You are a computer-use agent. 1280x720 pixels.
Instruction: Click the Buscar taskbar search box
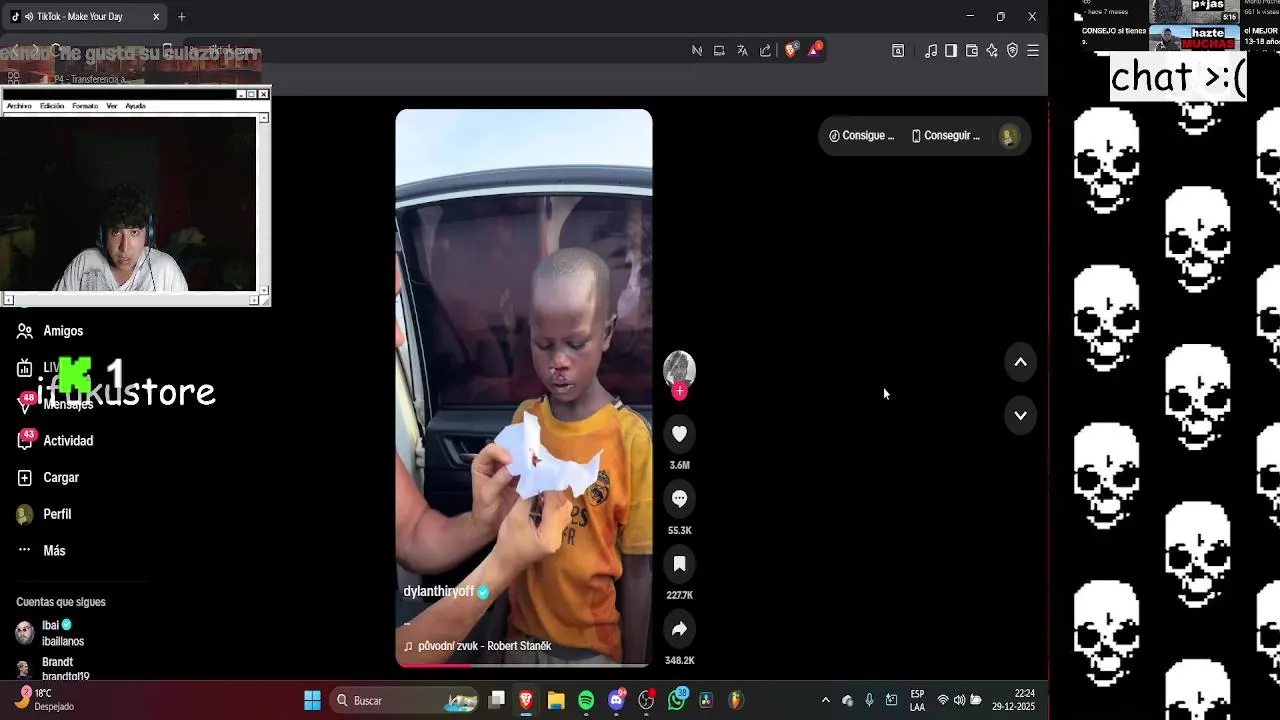tap(406, 700)
